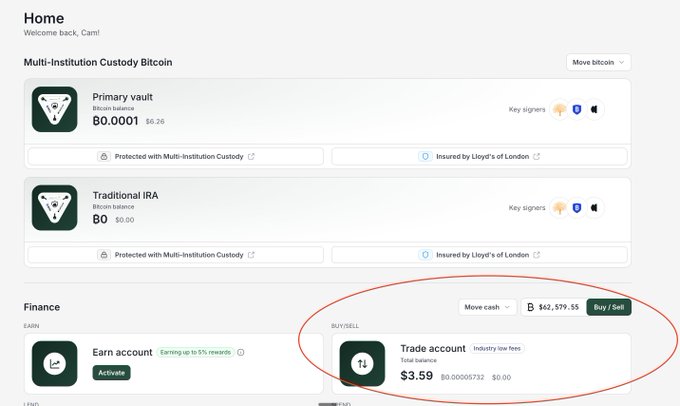Screen dimensions: 680x406
Task: Click info icon next to Earning rewards badge
Action: click(x=241, y=352)
